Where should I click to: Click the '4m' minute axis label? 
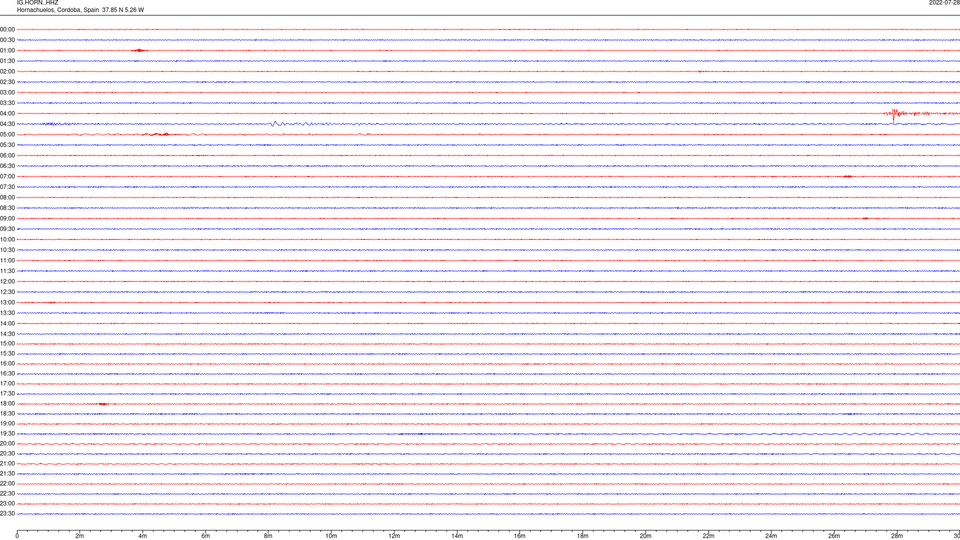click(x=143, y=536)
